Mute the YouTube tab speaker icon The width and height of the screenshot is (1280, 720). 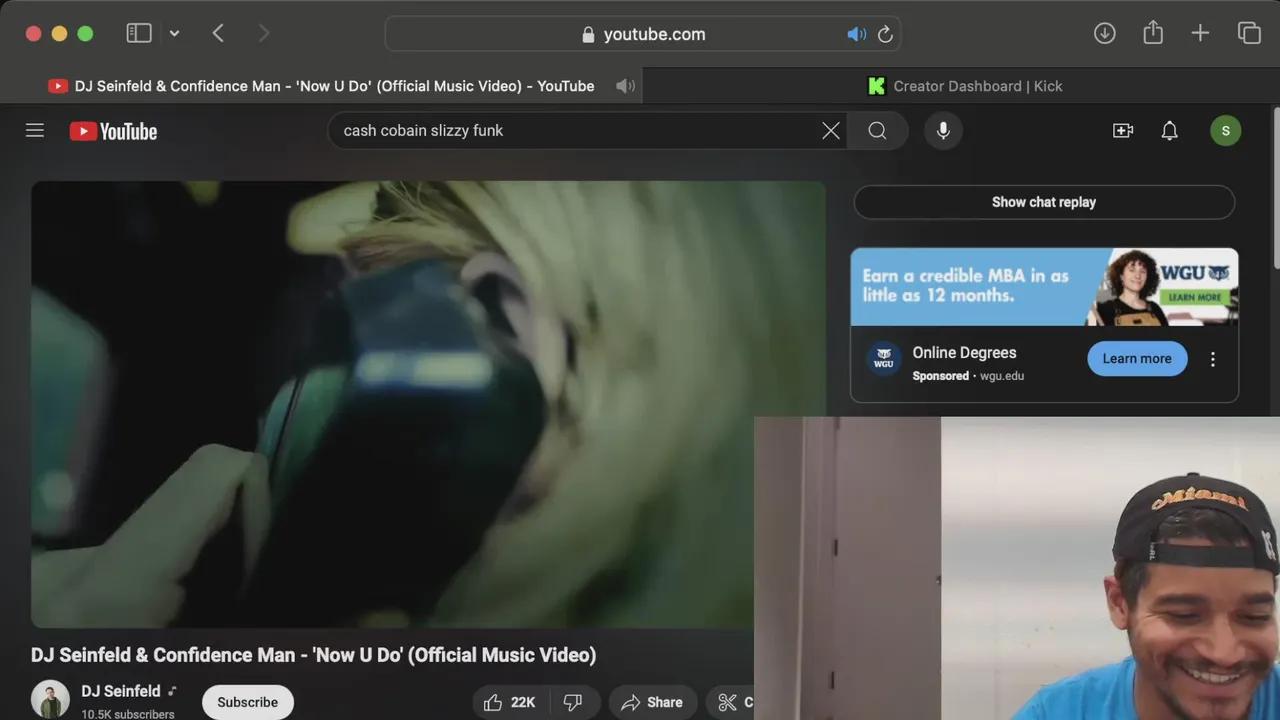(625, 86)
